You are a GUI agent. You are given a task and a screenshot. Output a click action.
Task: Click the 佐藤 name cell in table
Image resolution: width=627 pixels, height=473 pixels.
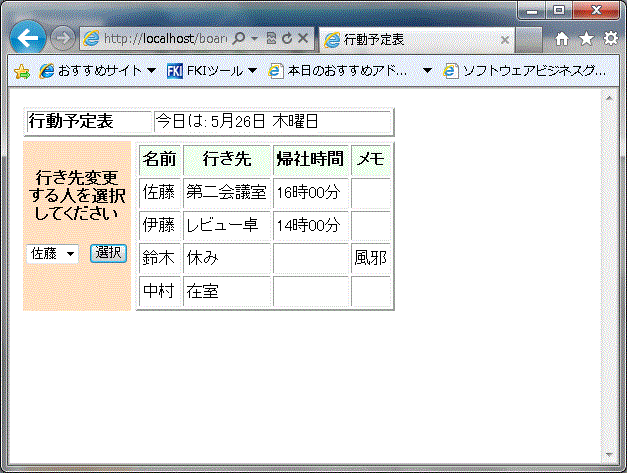pyautogui.click(x=160, y=193)
